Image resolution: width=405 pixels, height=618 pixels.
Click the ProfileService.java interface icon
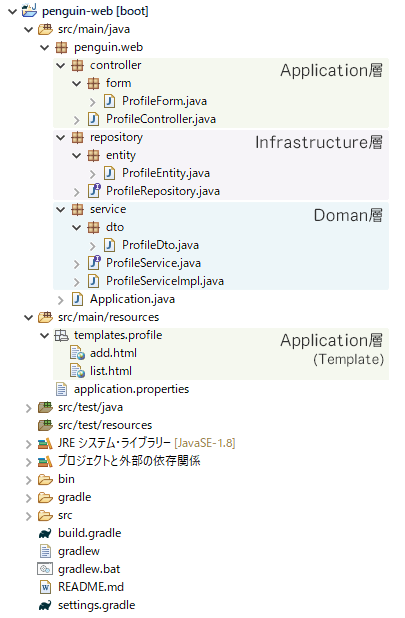click(94, 263)
